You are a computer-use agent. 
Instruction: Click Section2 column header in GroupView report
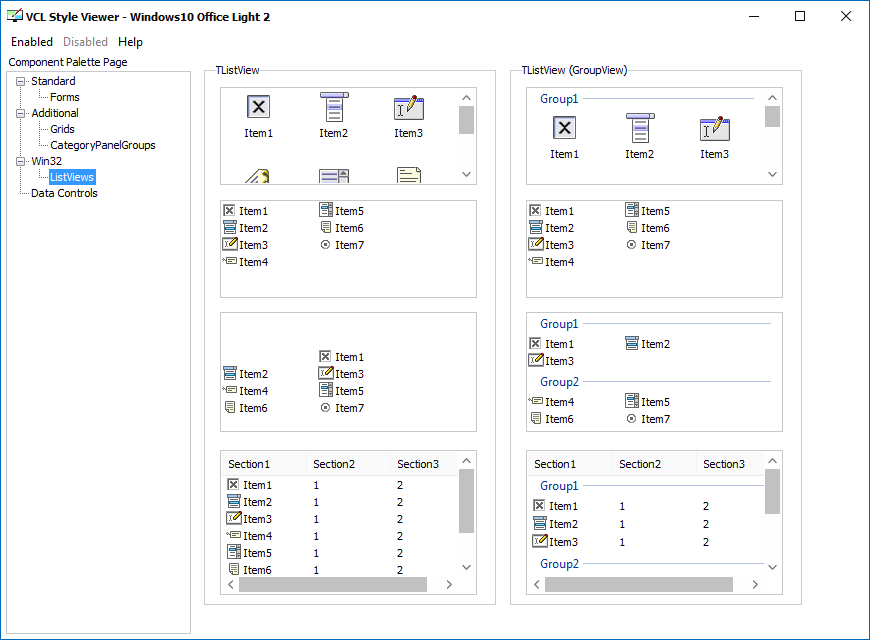[x=654, y=464]
